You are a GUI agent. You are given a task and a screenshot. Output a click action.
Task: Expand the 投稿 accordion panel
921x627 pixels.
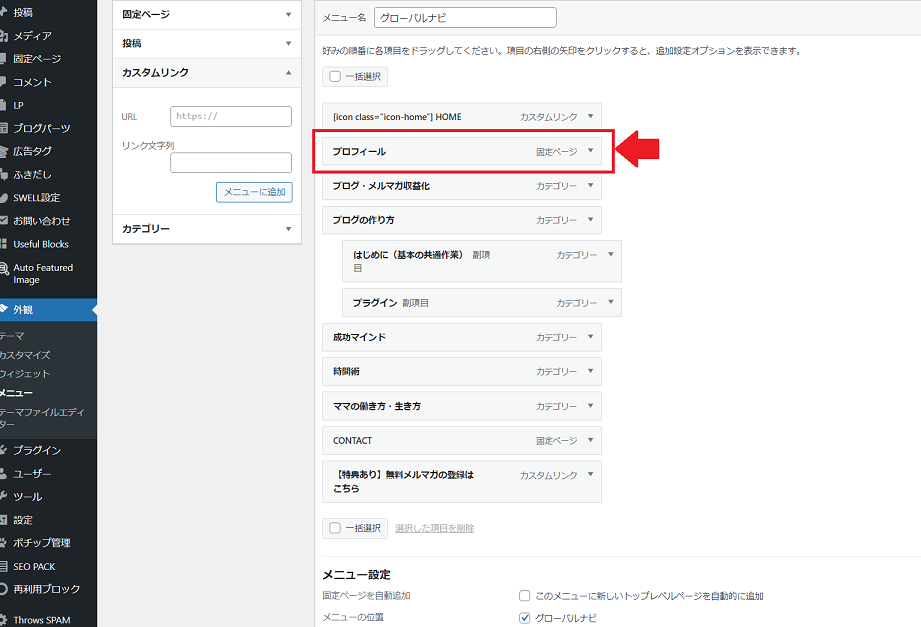click(207, 43)
